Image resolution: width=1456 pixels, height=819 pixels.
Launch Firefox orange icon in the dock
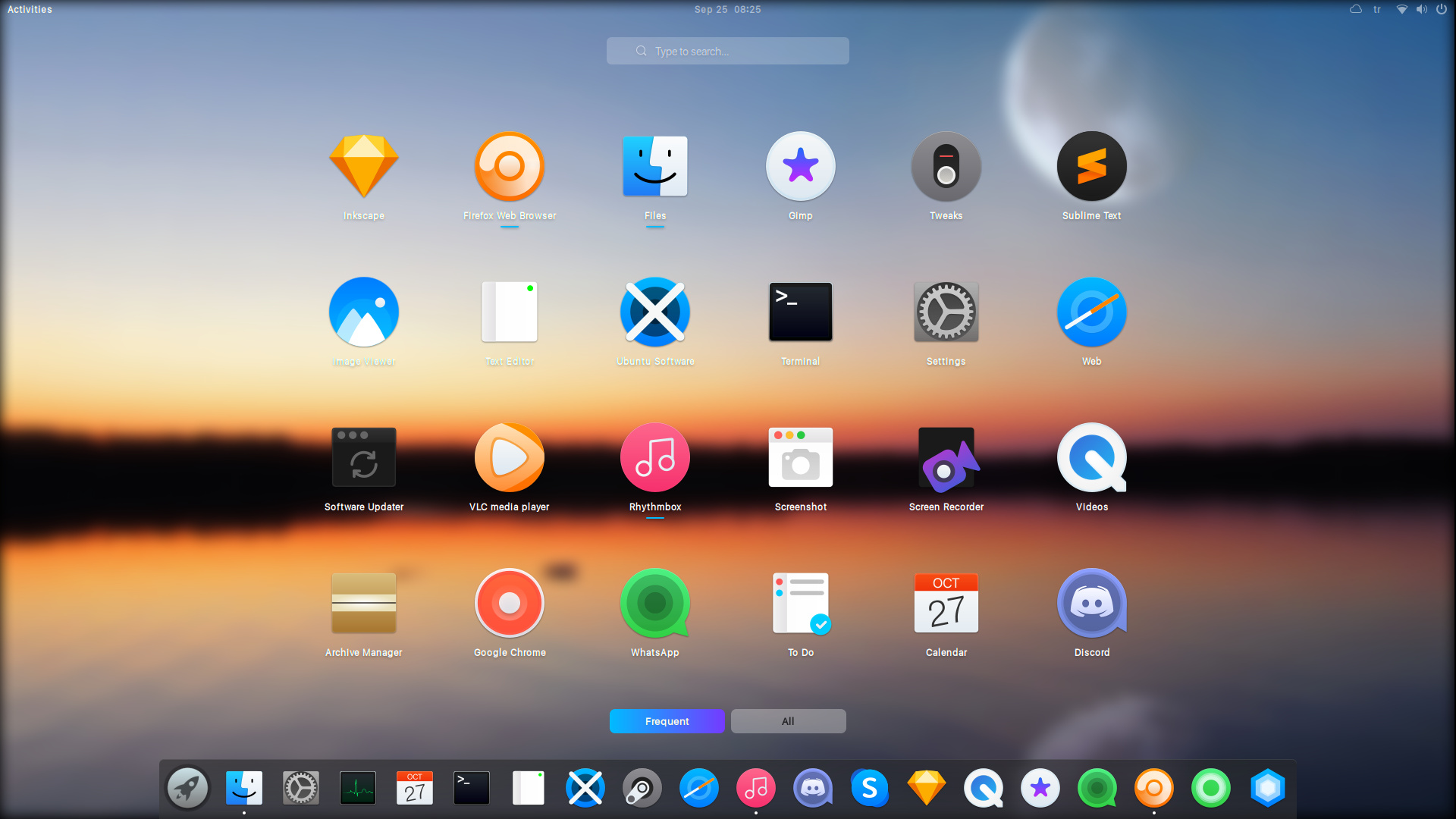(1154, 789)
